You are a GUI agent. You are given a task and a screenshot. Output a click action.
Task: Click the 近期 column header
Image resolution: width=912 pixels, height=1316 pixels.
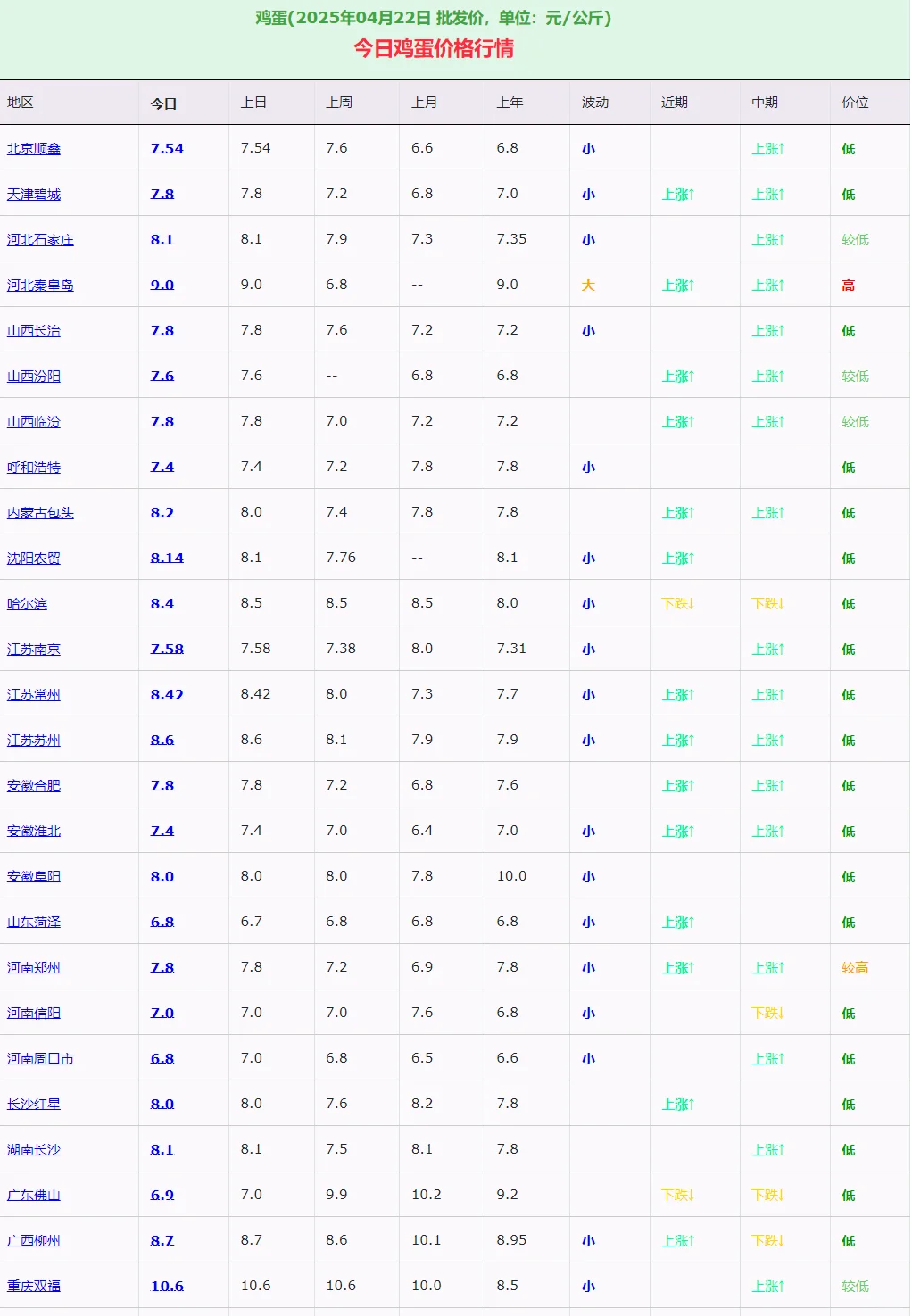pyautogui.click(x=675, y=103)
